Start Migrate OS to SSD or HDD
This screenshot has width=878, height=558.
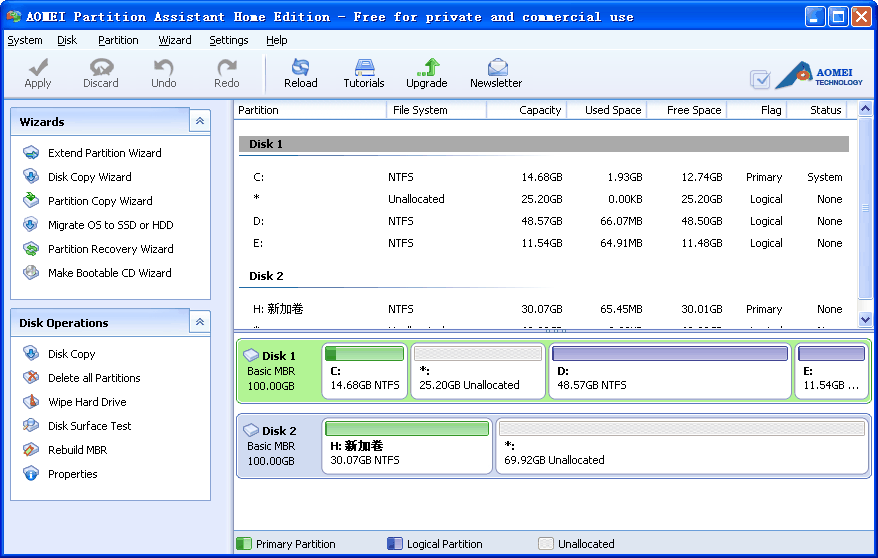coord(111,224)
